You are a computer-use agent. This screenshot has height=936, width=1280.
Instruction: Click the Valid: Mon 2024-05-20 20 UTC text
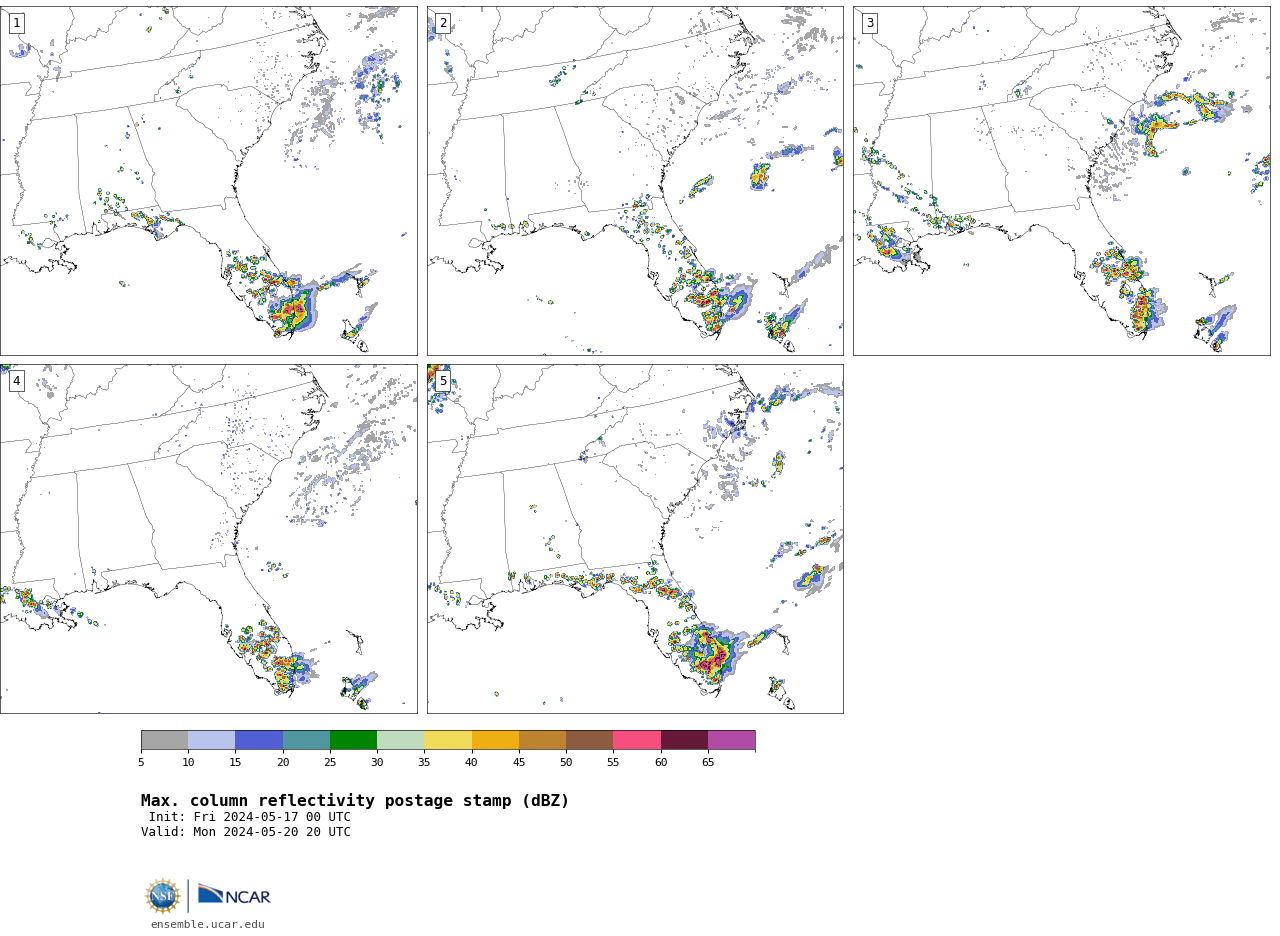point(246,832)
